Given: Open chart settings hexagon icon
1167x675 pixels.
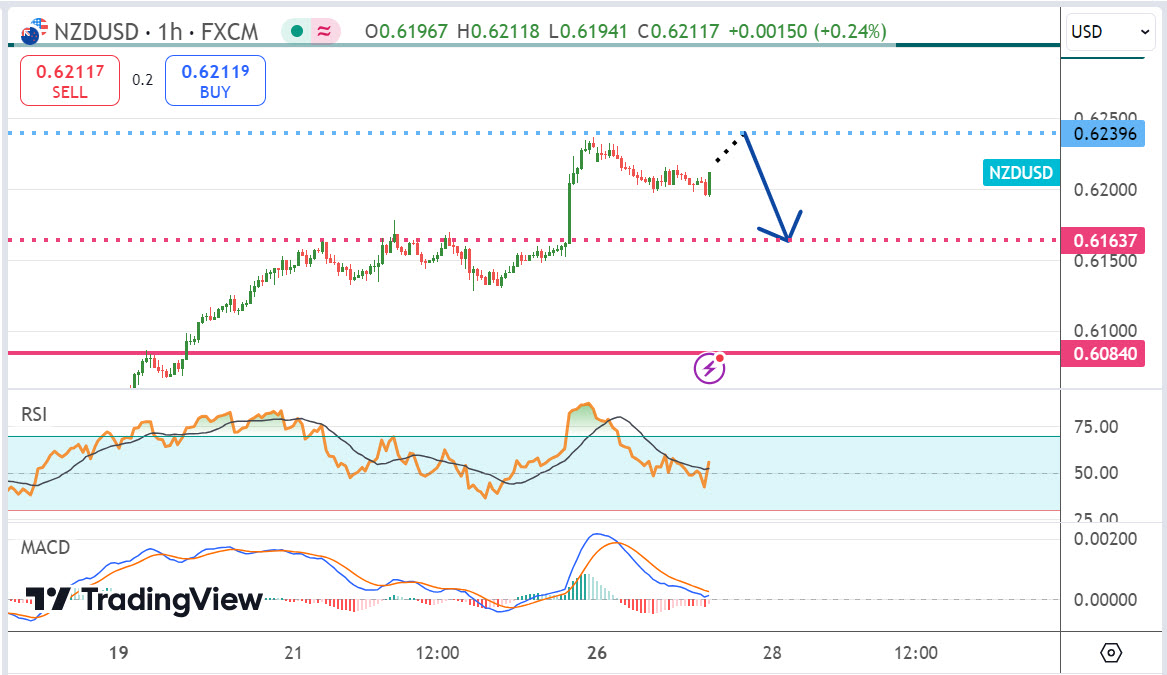Looking at the screenshot, I should click(x=1112, y=653).
